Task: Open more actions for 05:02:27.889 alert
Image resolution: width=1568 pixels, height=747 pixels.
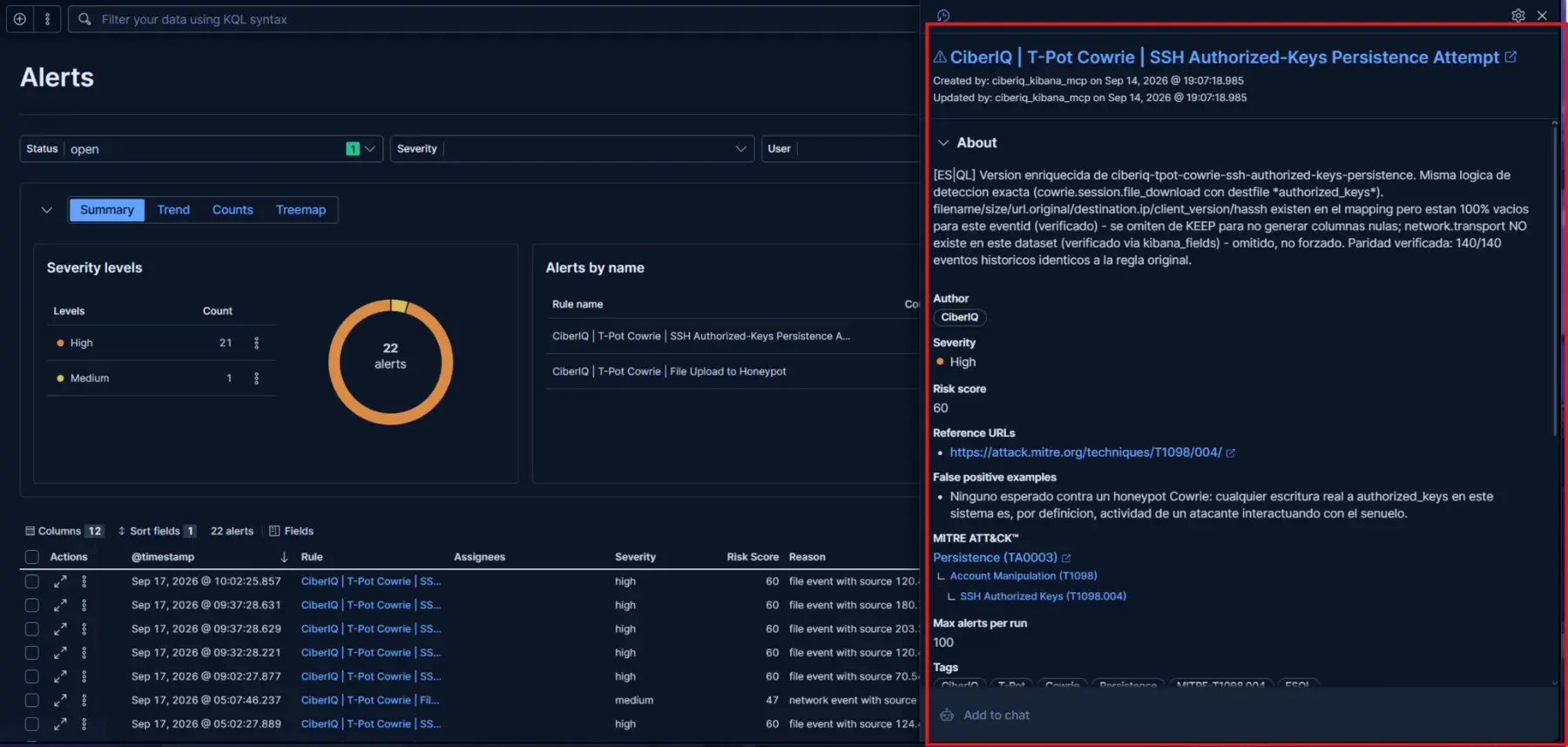Action: pos(84,724)
